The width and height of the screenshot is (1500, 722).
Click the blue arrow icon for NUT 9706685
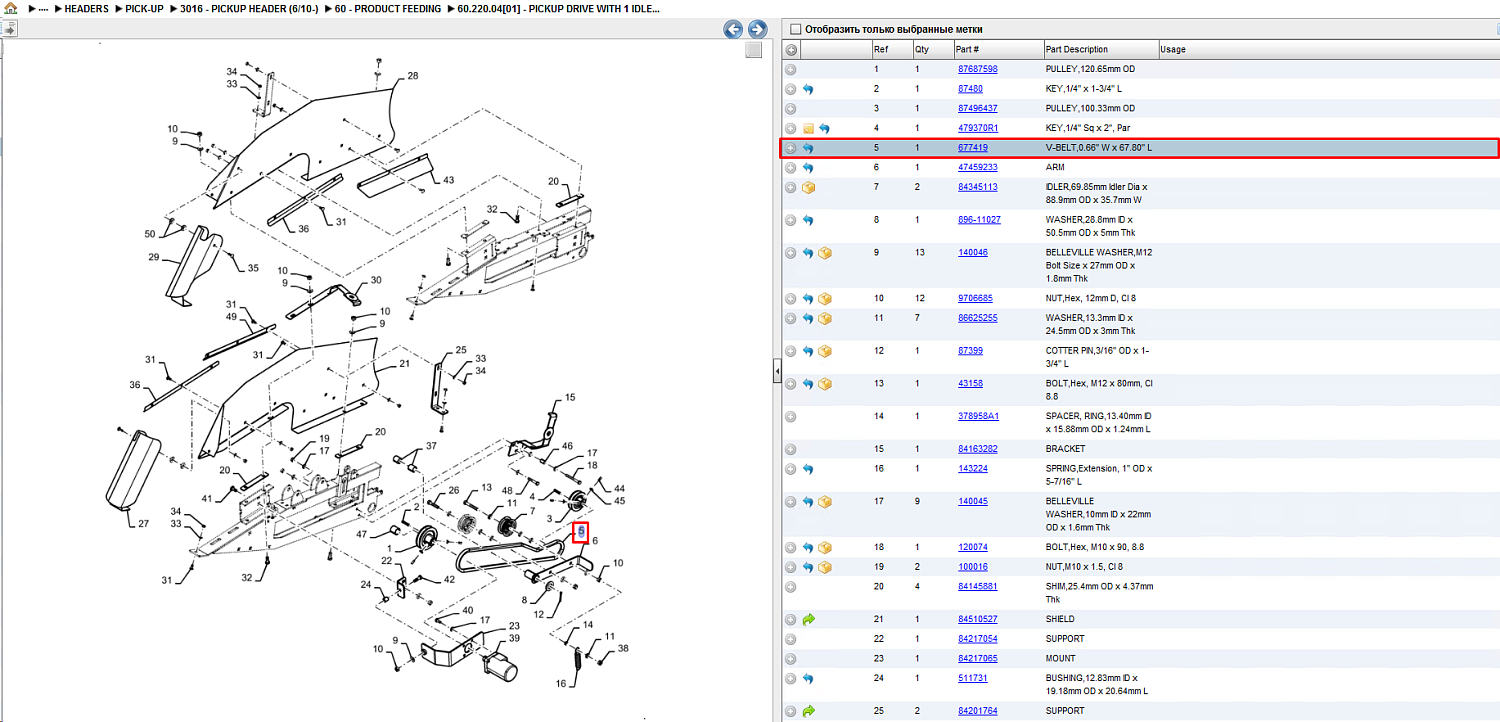[x=808, y=298]
